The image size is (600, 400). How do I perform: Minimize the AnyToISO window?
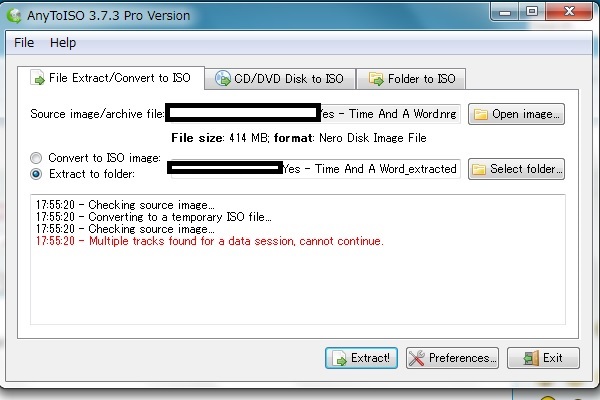[x=503, y=12]
